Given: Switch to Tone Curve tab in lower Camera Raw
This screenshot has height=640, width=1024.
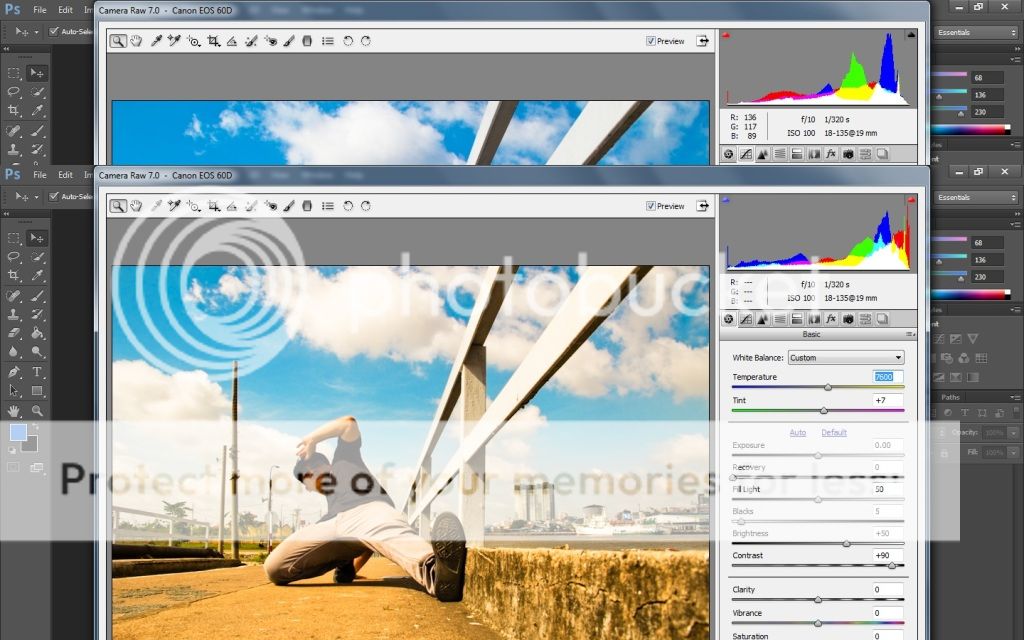Looking at the screenshot, I should click(745, 319).
